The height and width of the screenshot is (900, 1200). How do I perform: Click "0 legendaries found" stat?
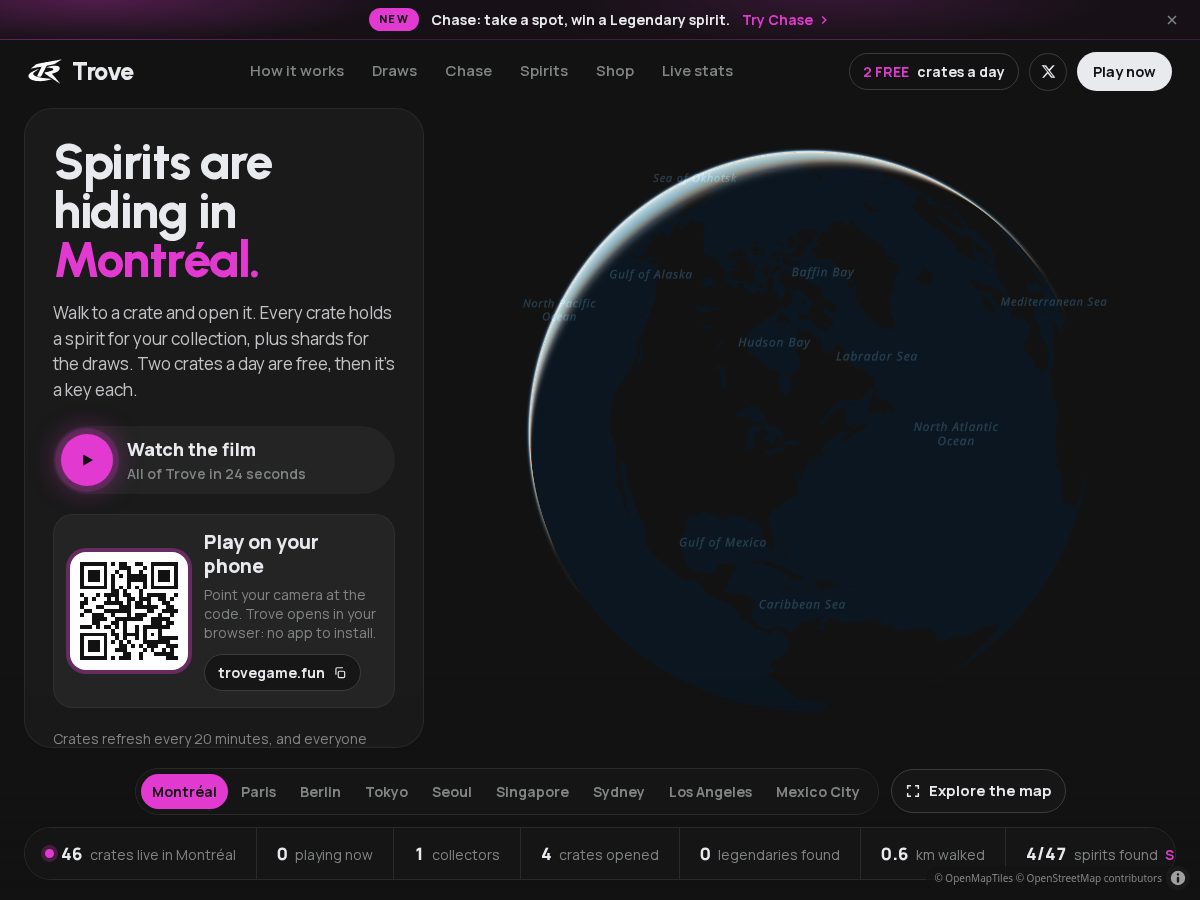pos(770,854)
